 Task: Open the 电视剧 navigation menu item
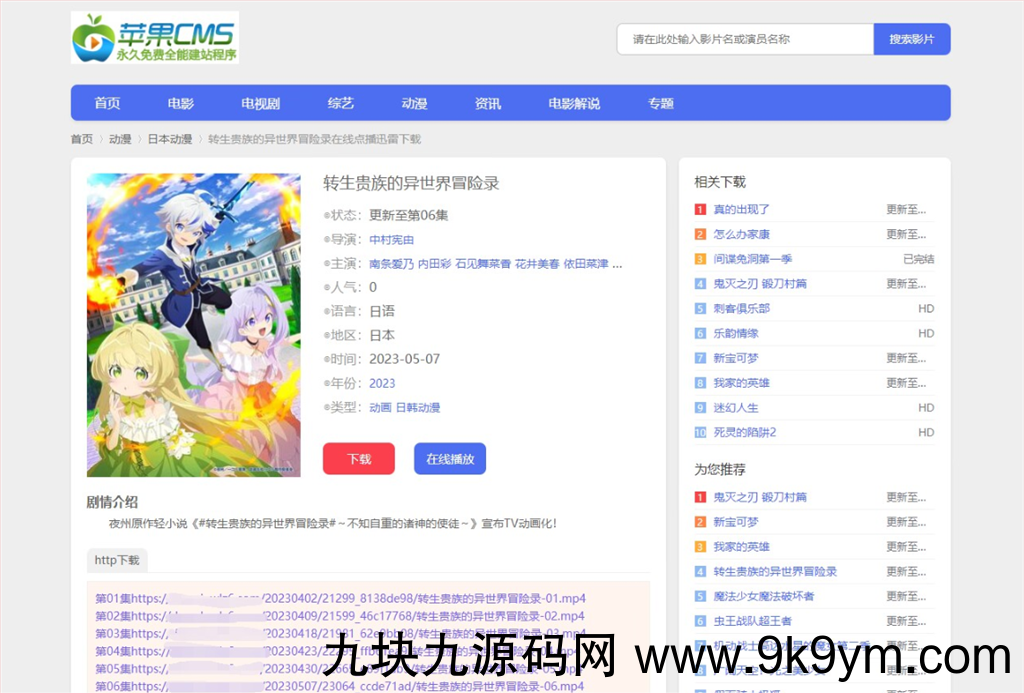(259, 103)
